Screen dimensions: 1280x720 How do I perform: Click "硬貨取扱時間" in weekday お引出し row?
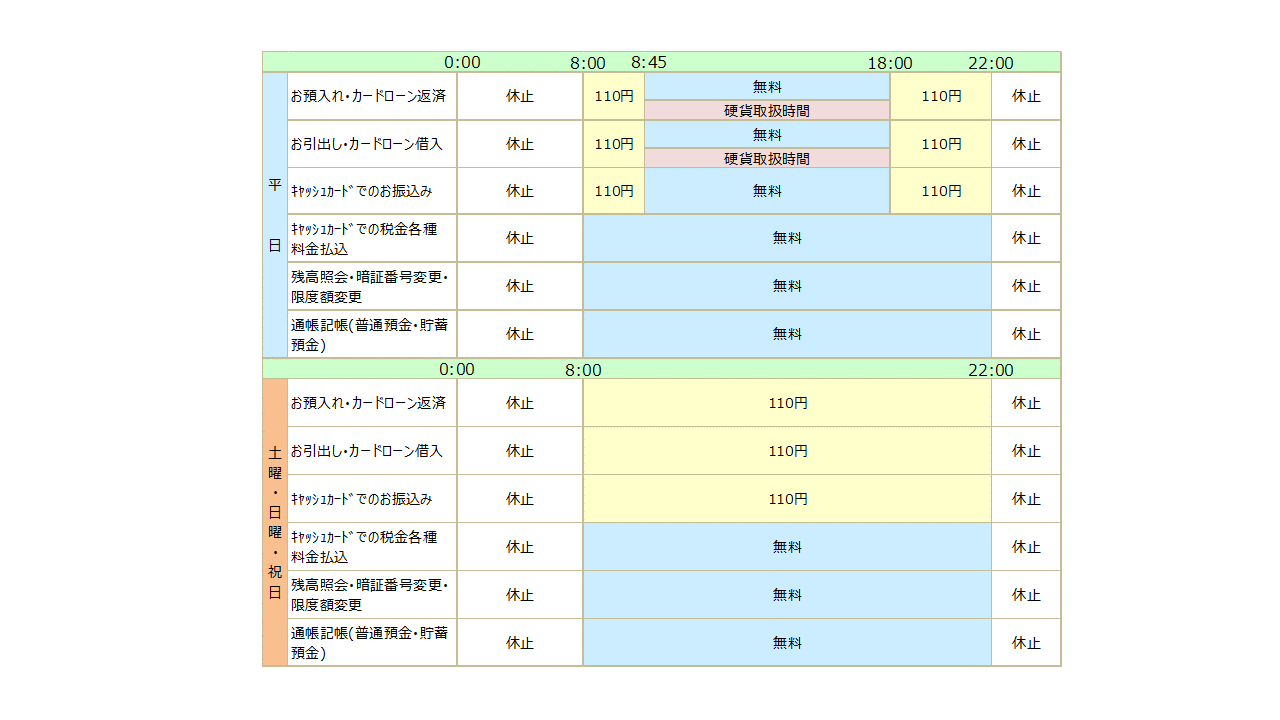tap(767, 158)
